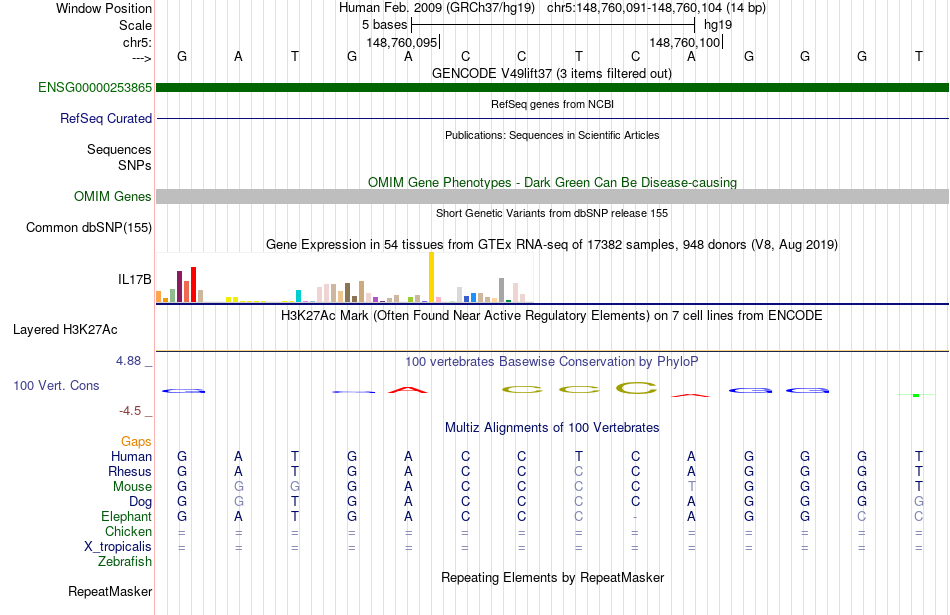
Task: Select the dark green ENSG00000253865 gene bar
Action: (552, 87)
